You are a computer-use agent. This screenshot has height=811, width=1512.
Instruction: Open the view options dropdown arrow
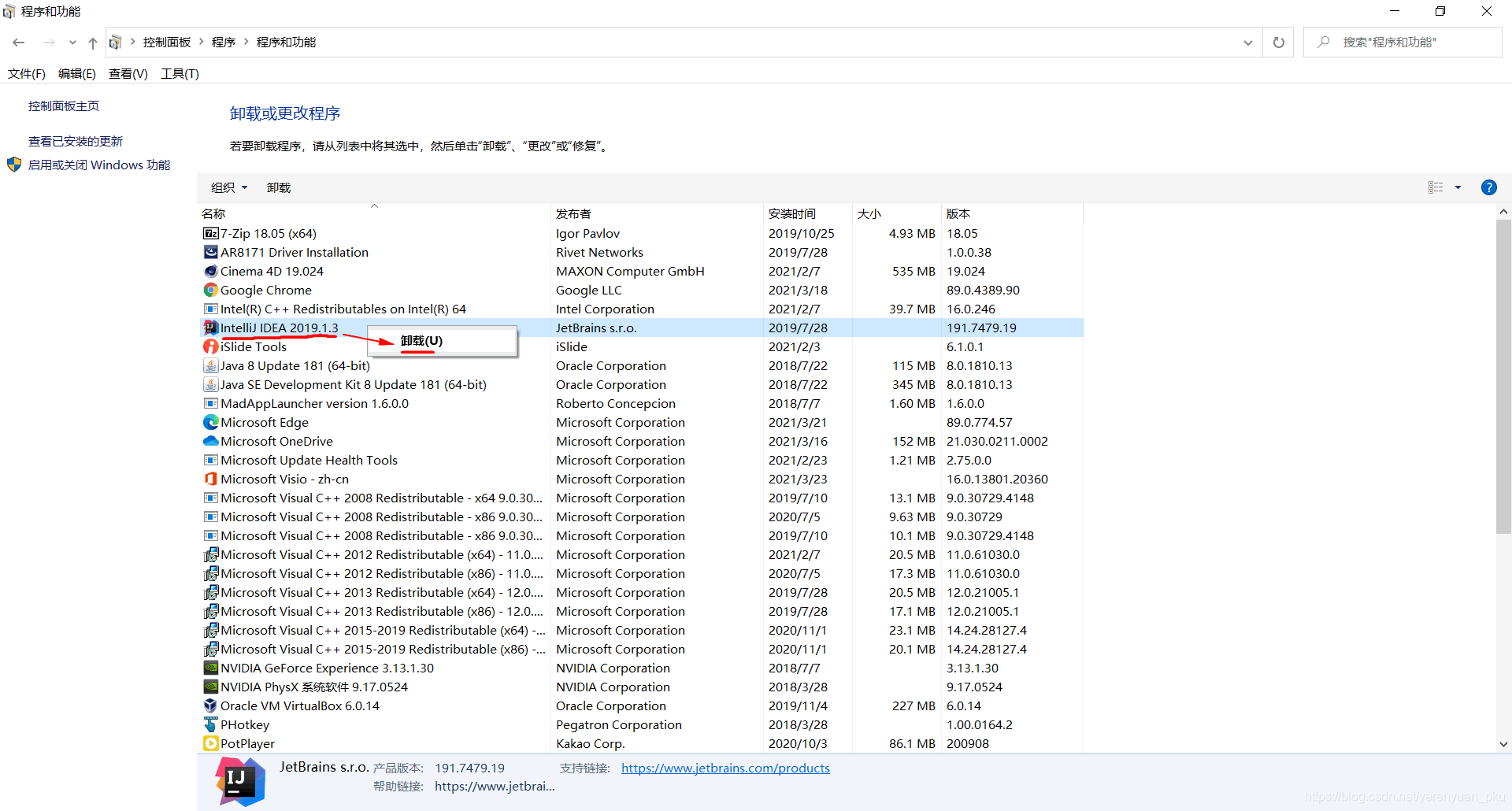point(1458,187)
